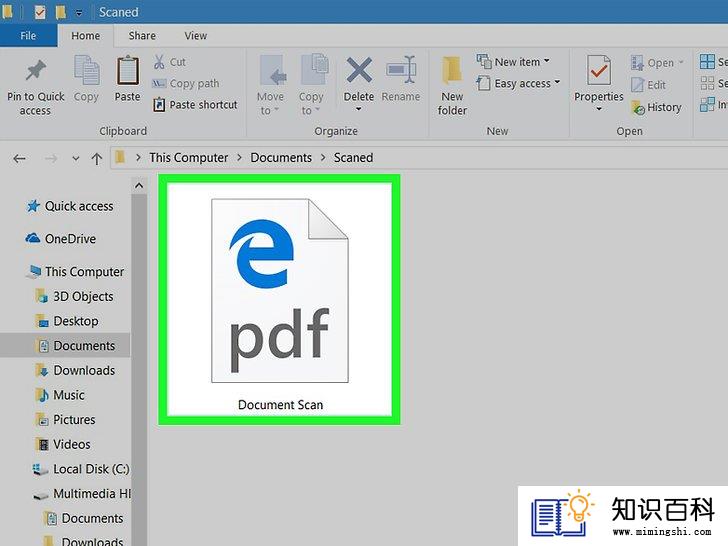
Task: Click the Select all grid icon
Action: click(x=707, y=62)
